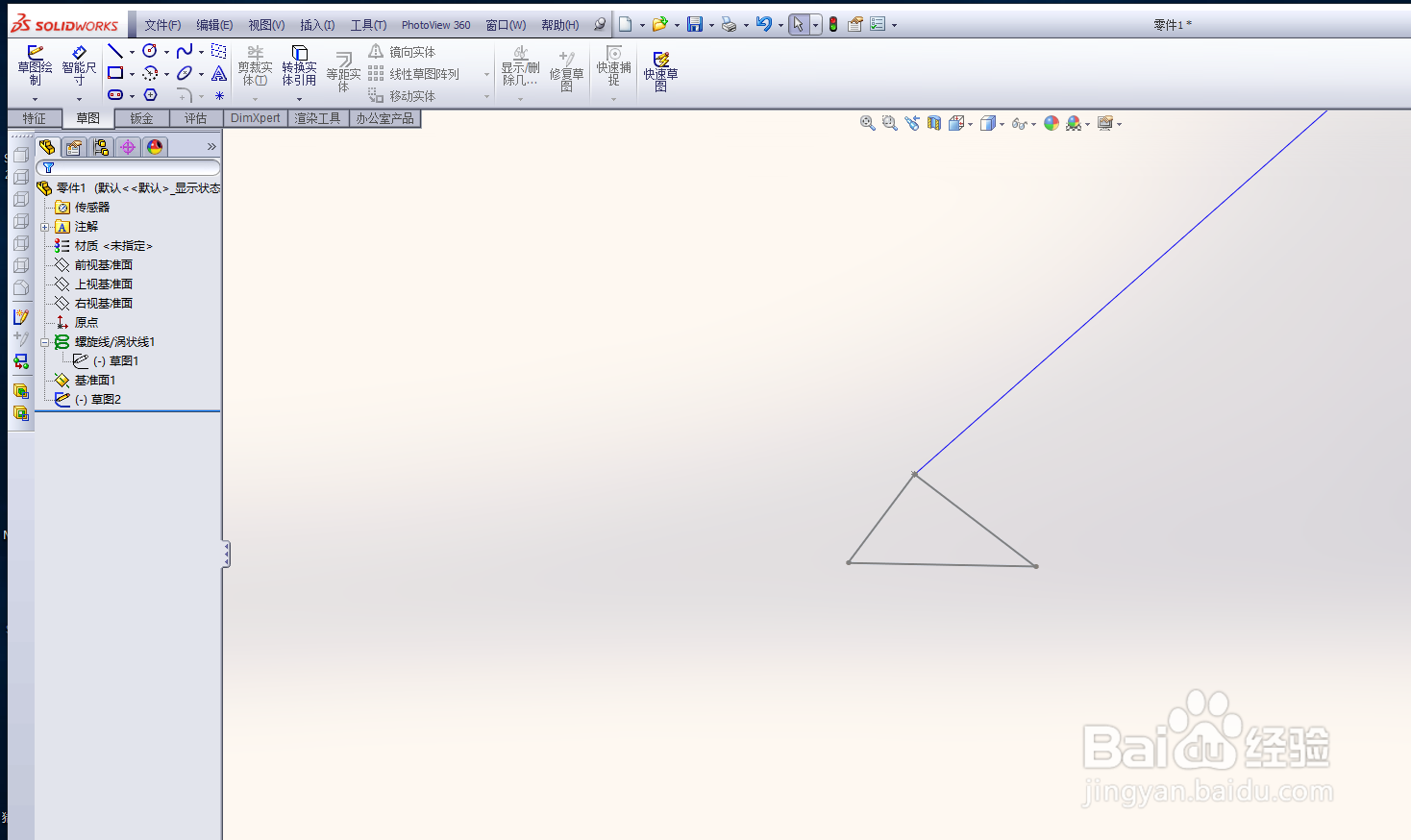Select the Straight Slot tool
Viewport: 1411px width, 840px height.
pos(115,95)
